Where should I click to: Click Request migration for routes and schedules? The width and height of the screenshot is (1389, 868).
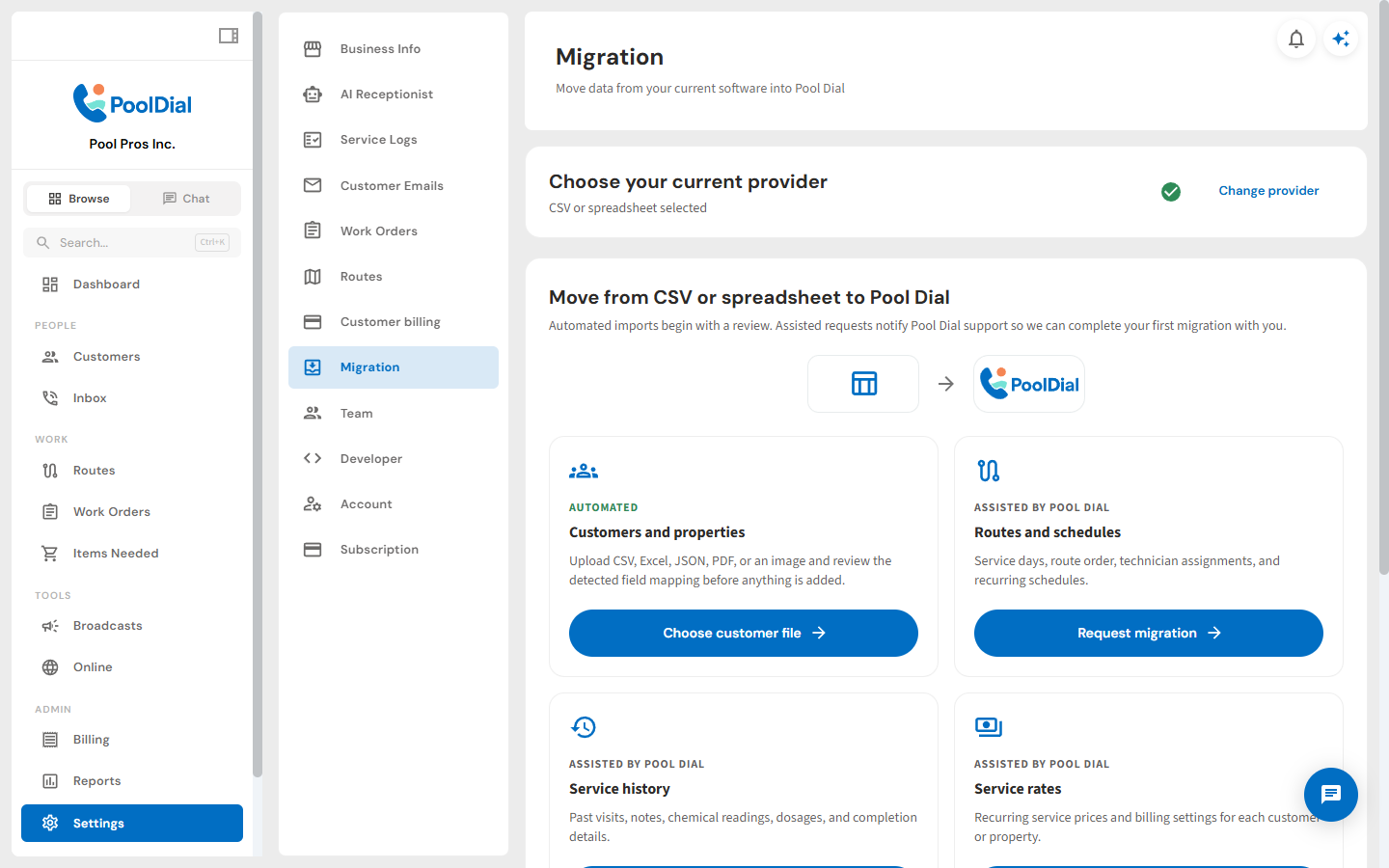coord(1149,633)
